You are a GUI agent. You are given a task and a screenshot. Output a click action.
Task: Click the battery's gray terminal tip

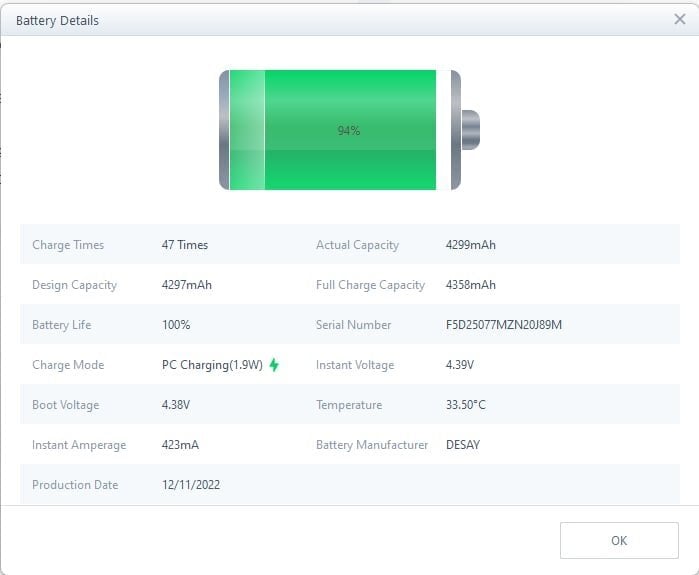(x=471, y=130)
